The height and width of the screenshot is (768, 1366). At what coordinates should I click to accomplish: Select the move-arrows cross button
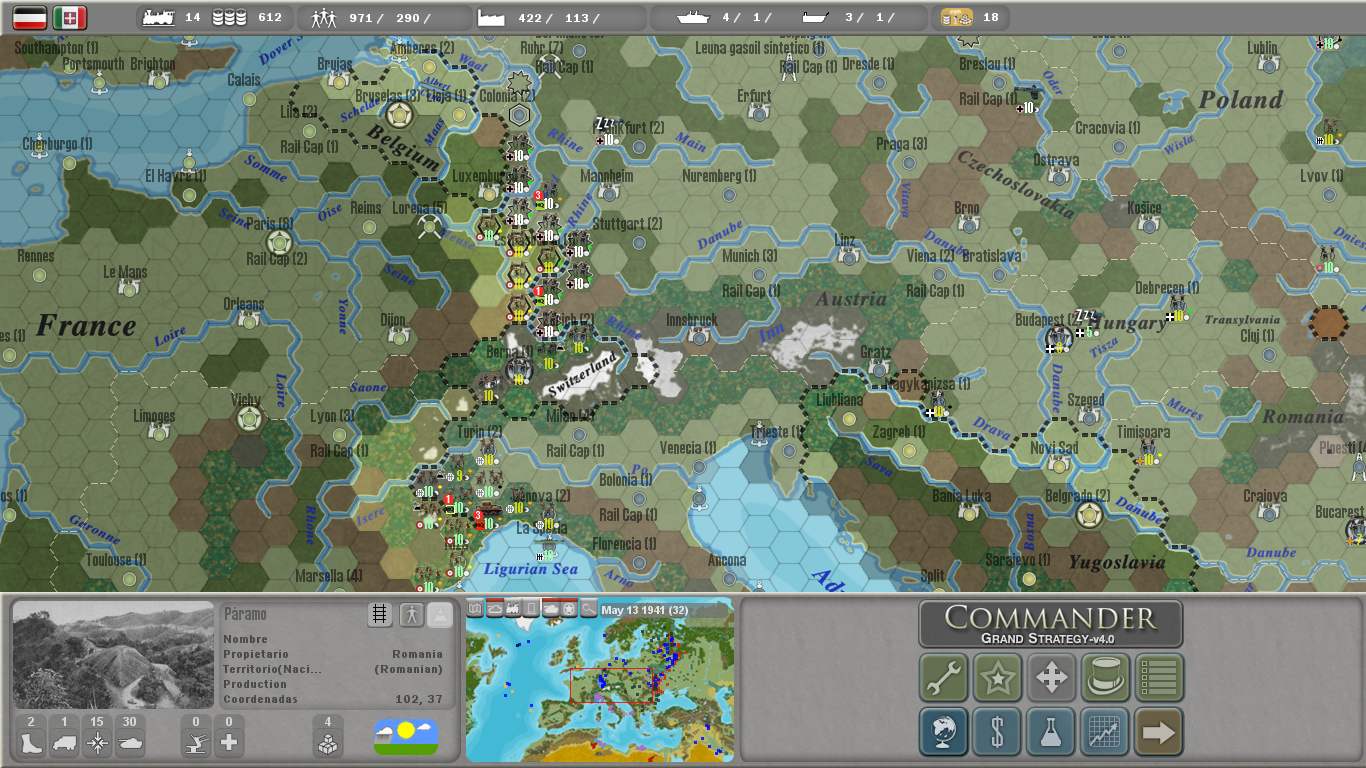(x=1052, y=678)
